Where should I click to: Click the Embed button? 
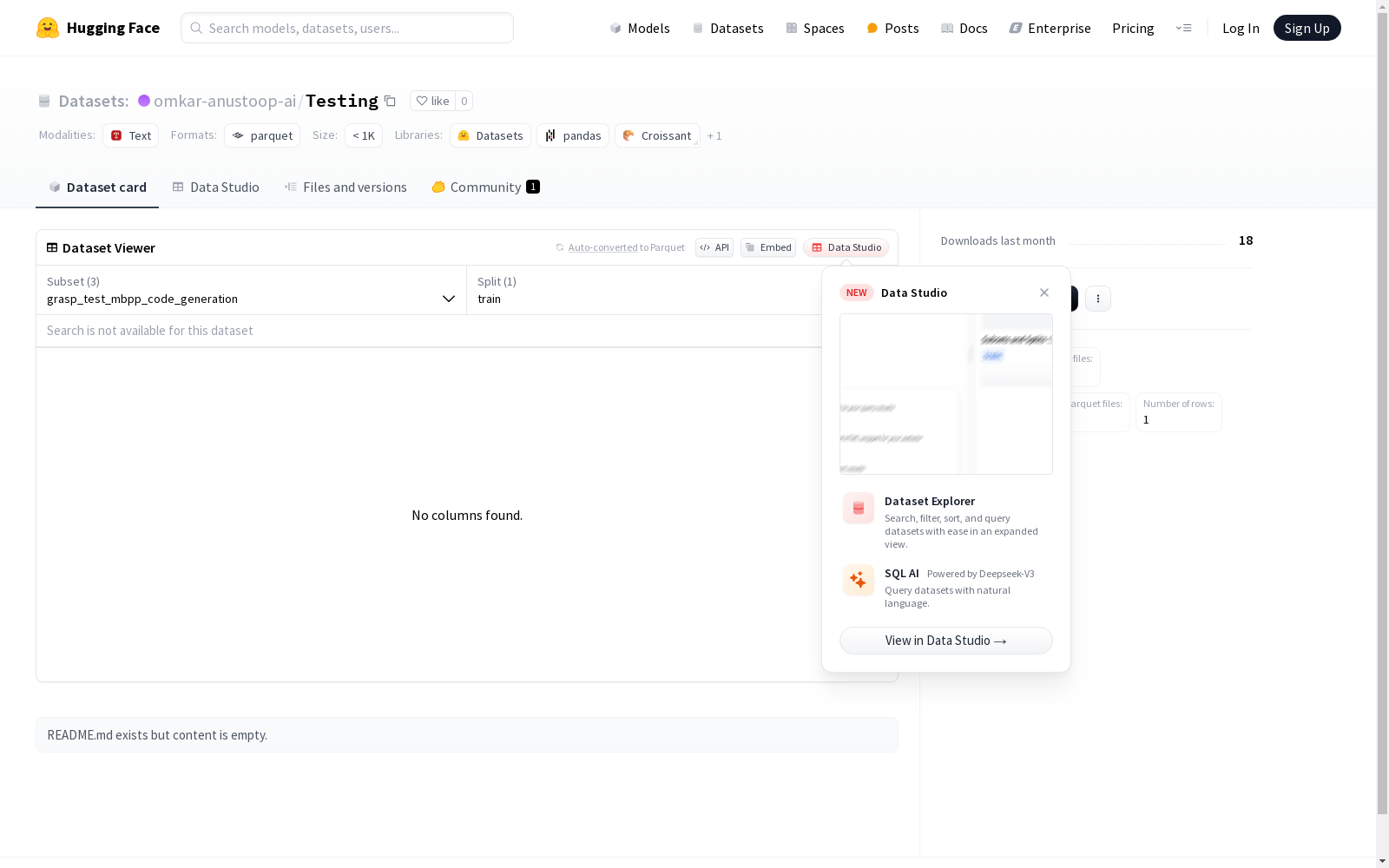point(768,247)
